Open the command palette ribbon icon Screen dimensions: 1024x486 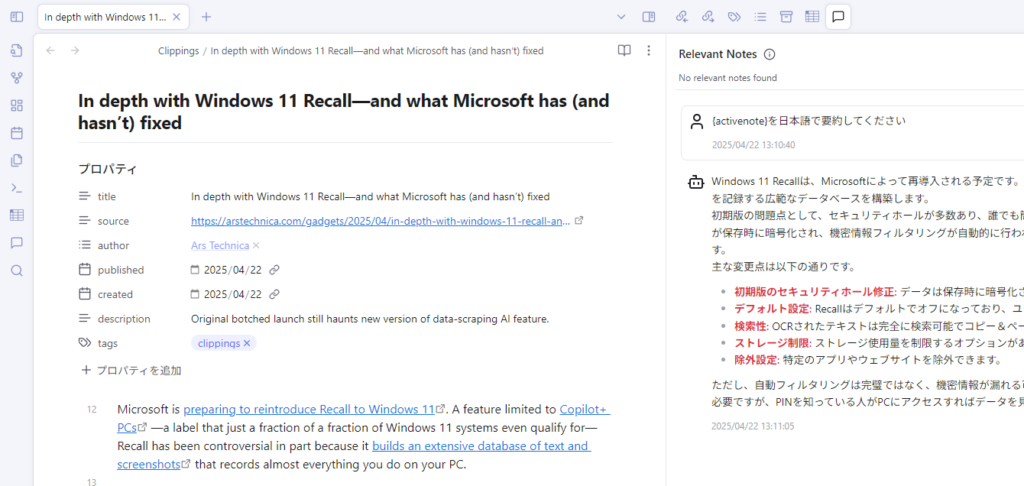coord(17,188)
